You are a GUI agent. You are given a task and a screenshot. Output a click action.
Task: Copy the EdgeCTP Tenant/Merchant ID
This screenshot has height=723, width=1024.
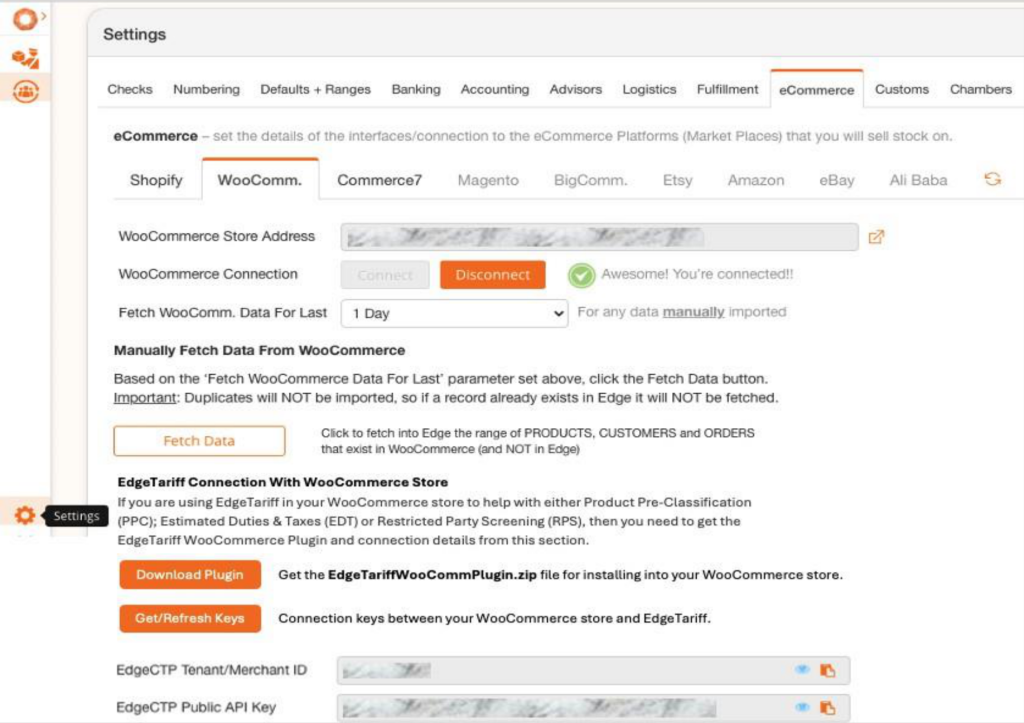click(x=827, y=670)
